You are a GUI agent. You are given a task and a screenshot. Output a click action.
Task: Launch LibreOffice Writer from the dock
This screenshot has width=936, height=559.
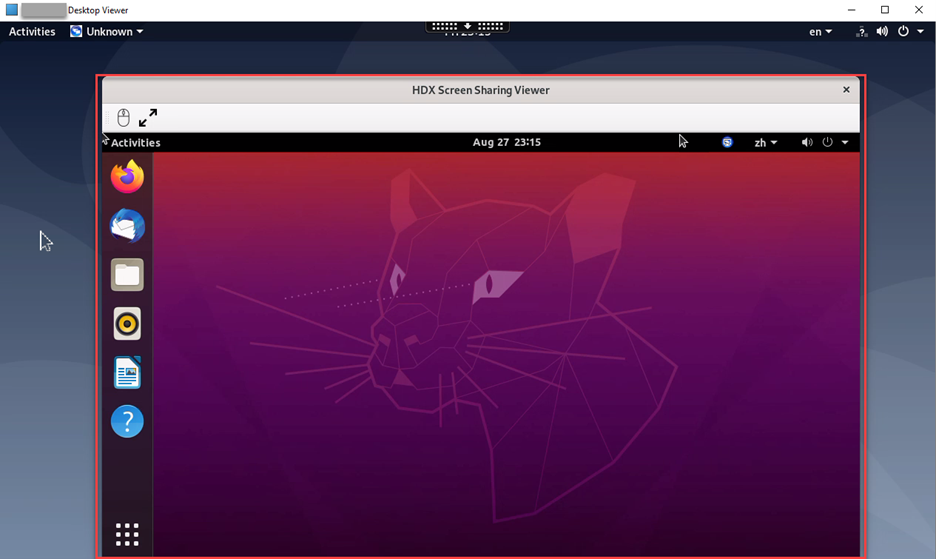pos(127,373)
